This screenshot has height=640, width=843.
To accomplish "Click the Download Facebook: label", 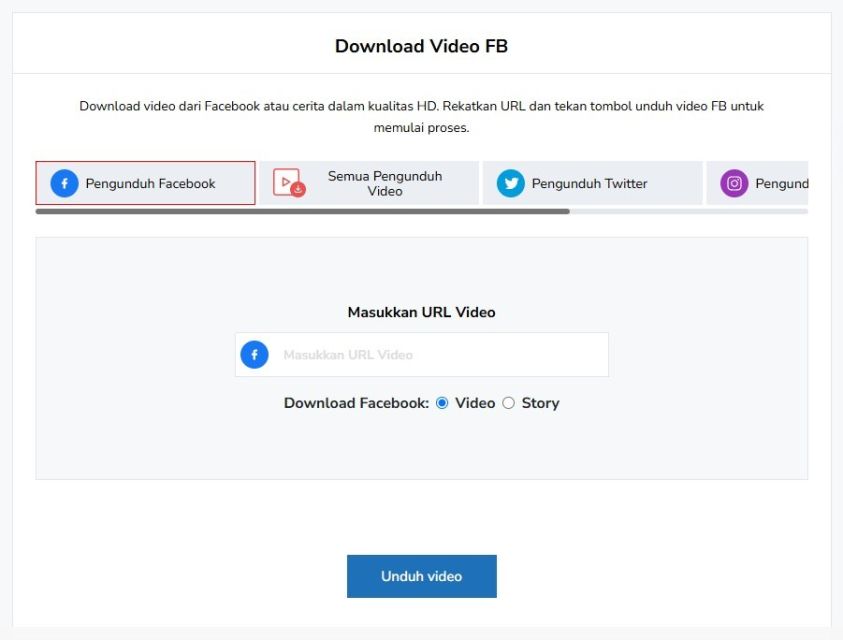I will 356,403.
